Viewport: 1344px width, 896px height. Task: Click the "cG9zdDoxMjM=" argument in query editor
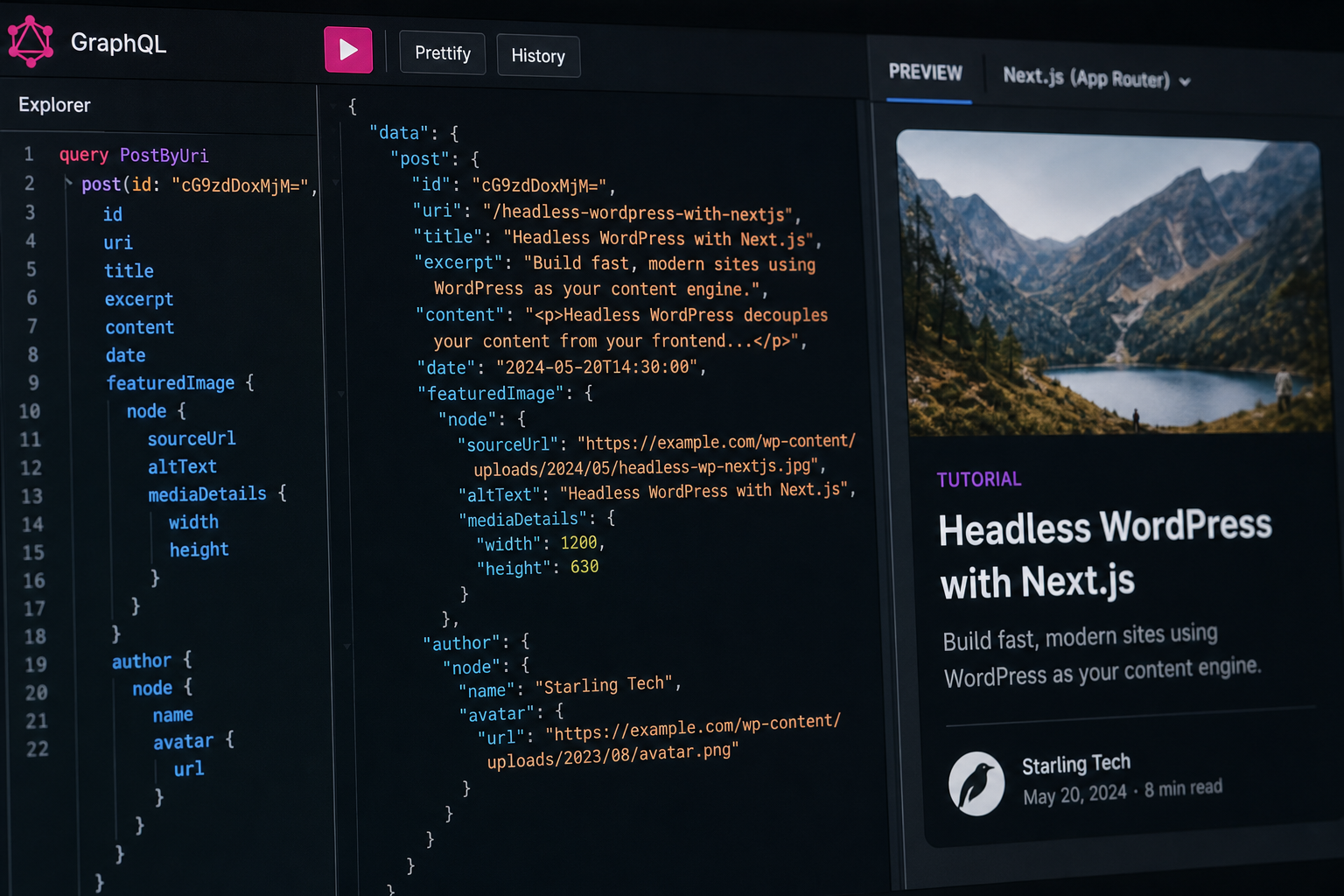click(x=240, y=185)
